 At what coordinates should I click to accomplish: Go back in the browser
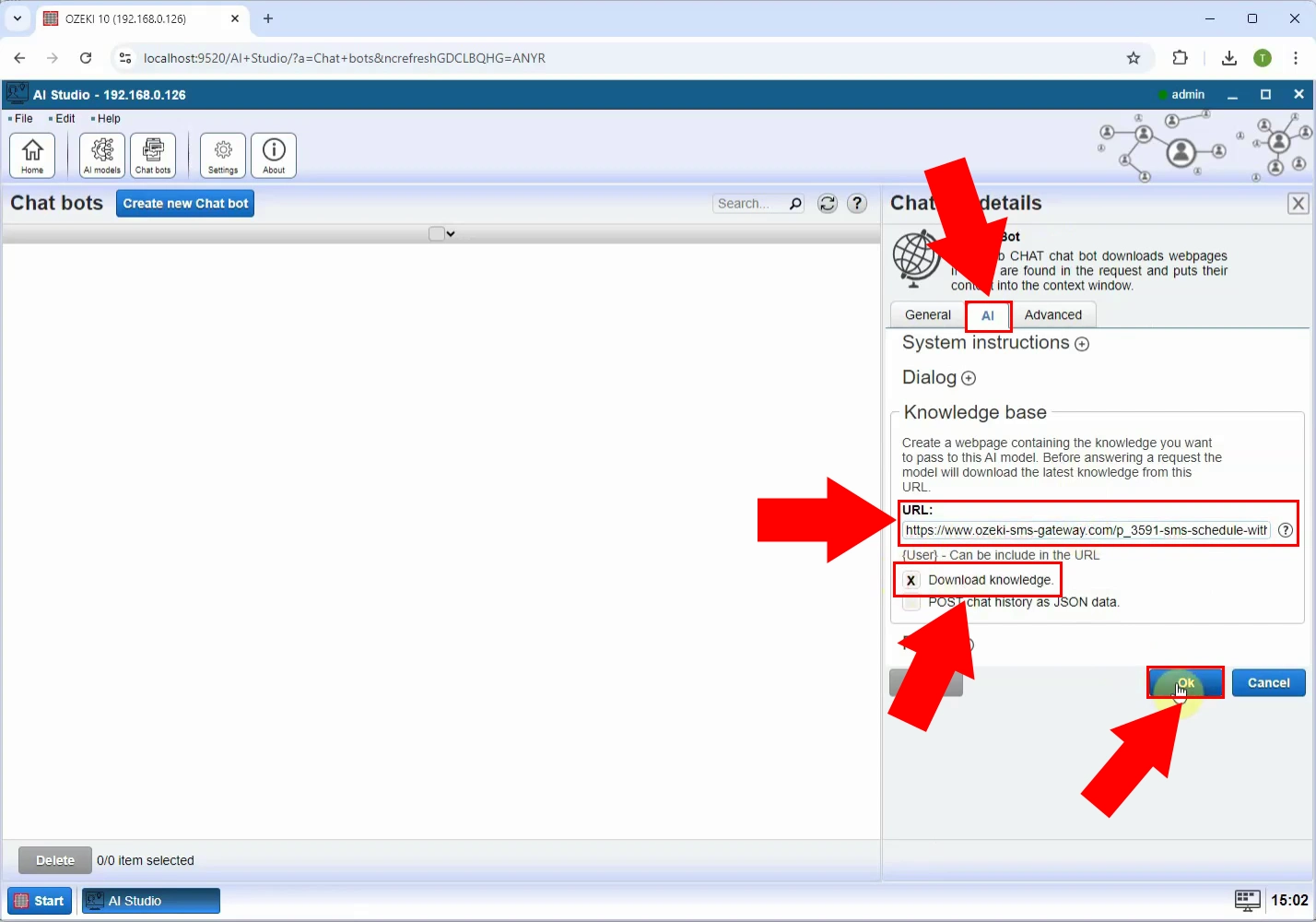click(19, 58)
